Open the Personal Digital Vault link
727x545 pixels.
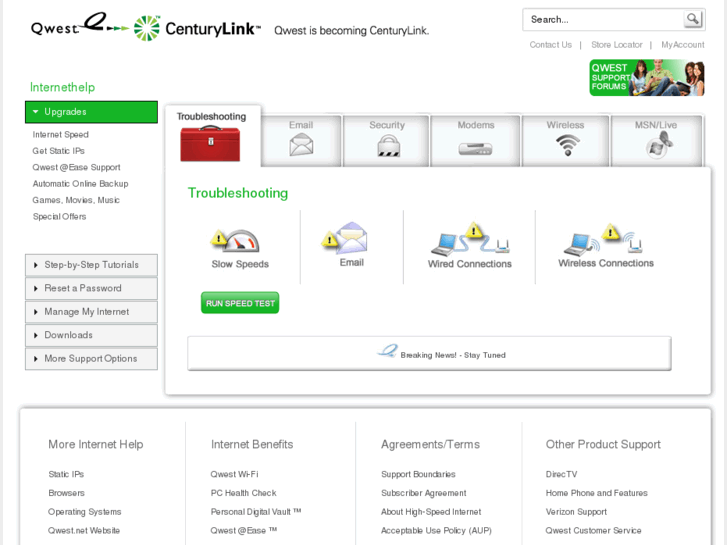(x=256, y=512)
